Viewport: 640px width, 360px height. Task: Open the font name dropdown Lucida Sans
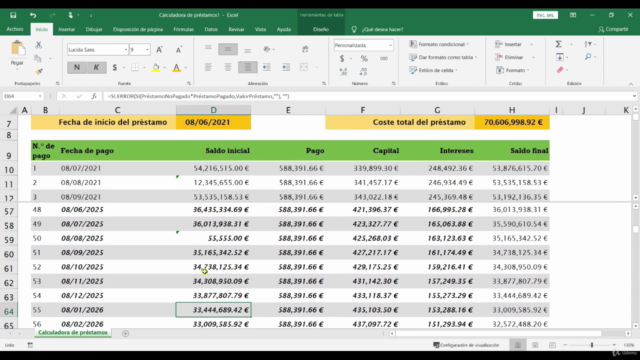126,50
